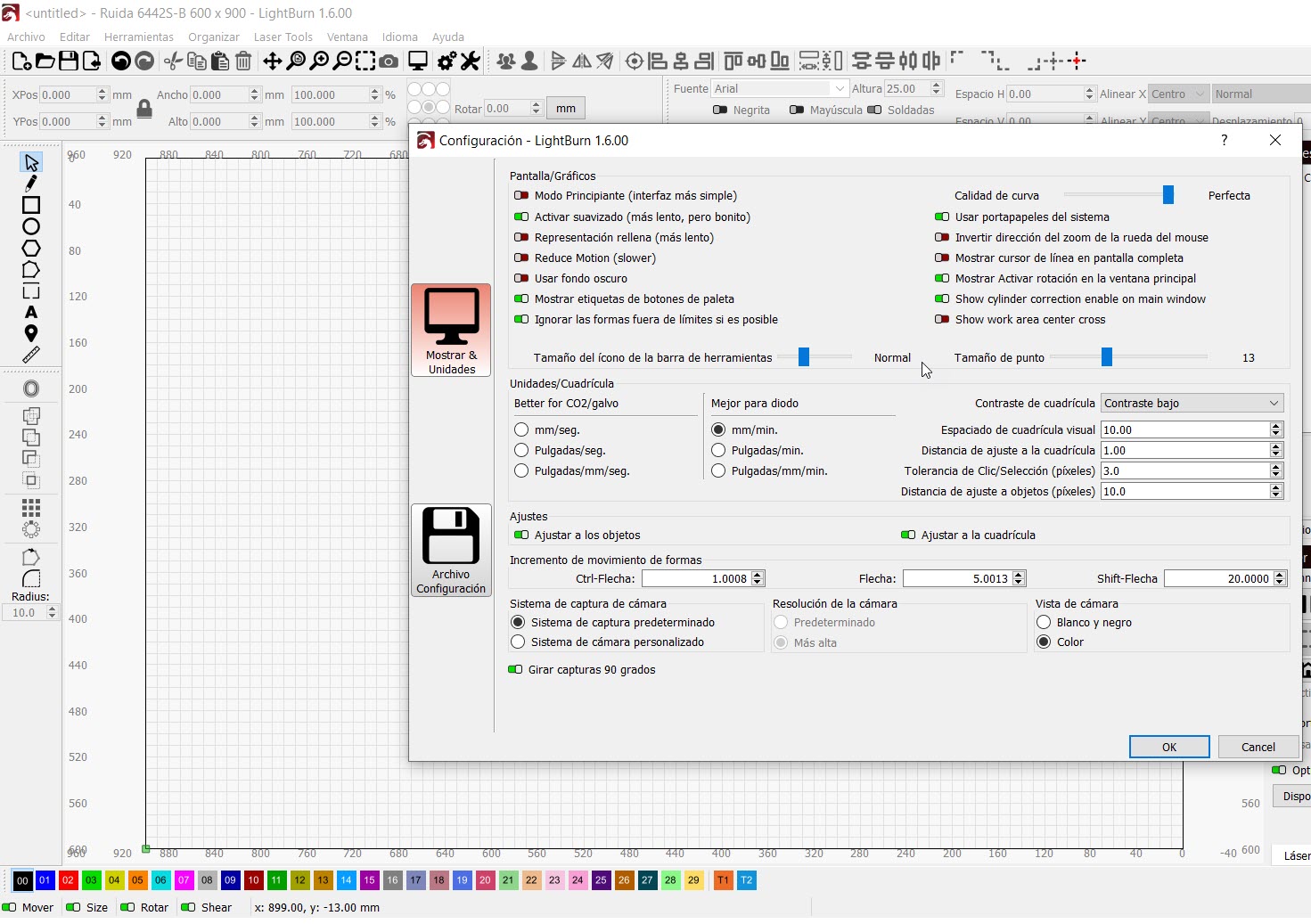Select the Rectangle tool
Image resolution: width=1311 pixels, height=924 pixels.
pos(31,205)
